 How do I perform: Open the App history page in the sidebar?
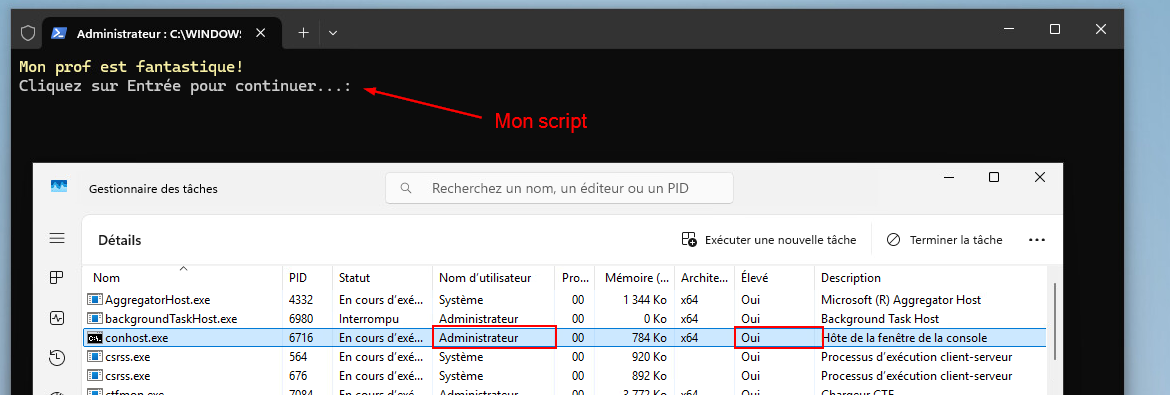click(x=57, y=357)
